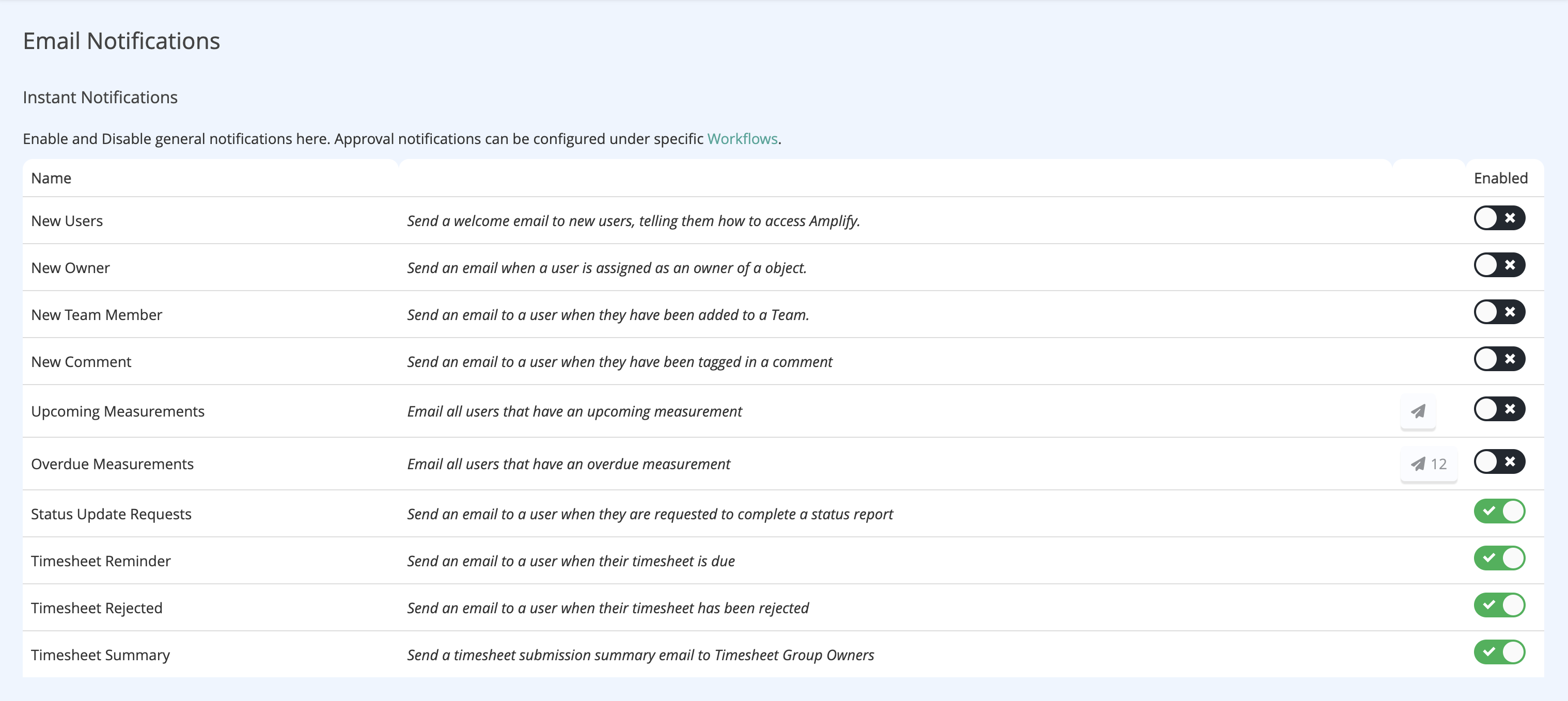
Task: Select the New Users row label
Action: (67, 221)
